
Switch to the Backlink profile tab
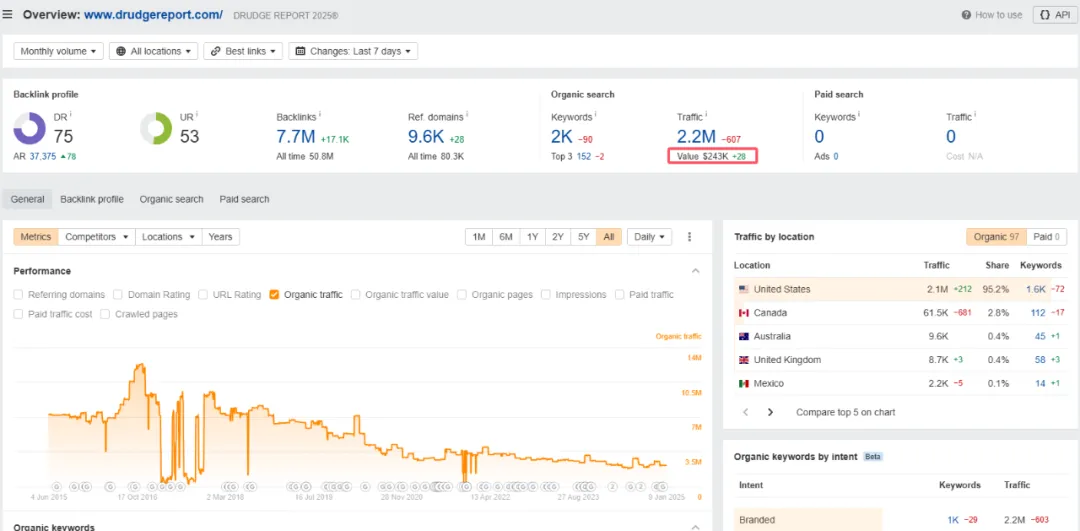[92, 199]
